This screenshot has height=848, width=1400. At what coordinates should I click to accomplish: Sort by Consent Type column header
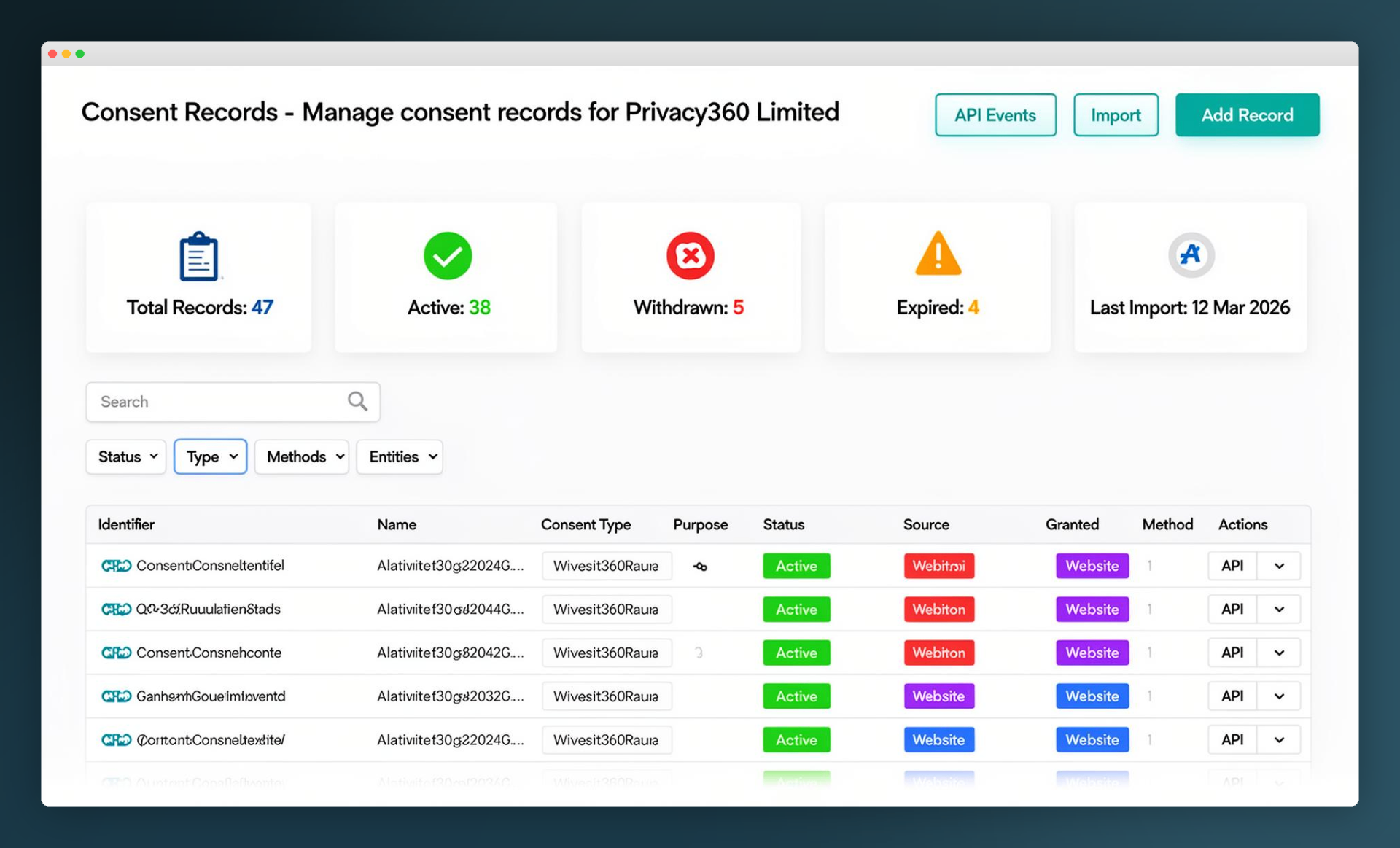click(586, 524)
